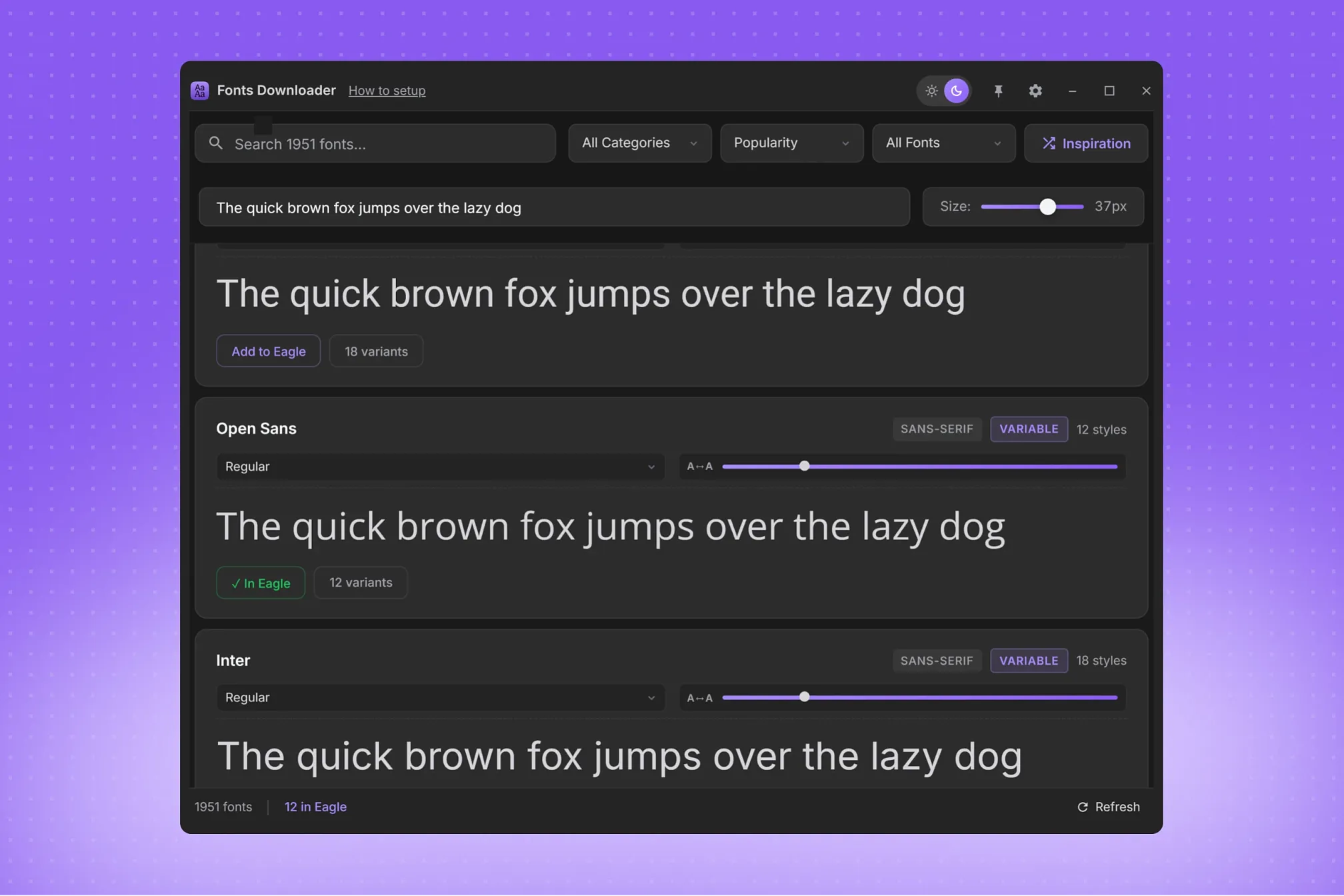1344x896 pixels.
Task: Click the In Eagle status button
Action: tap(261, 583)
